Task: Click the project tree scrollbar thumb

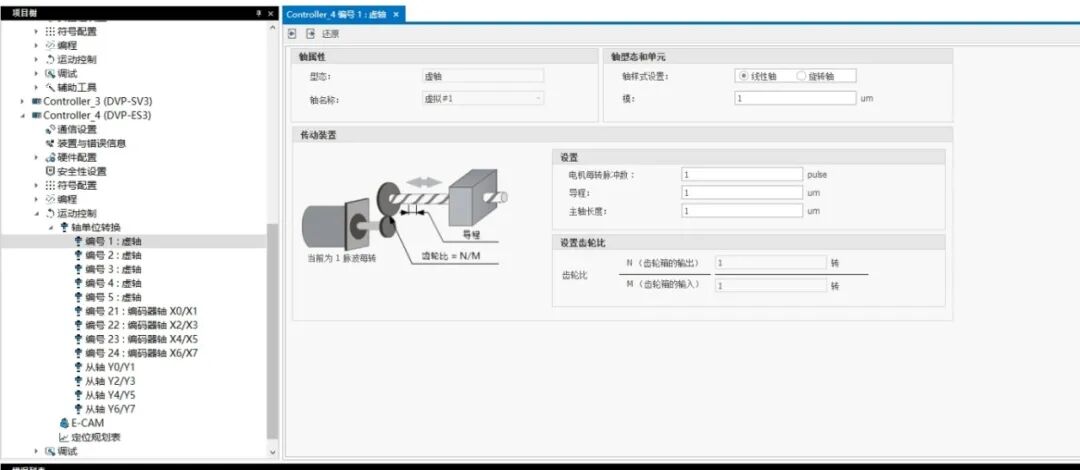Action: 273,331
